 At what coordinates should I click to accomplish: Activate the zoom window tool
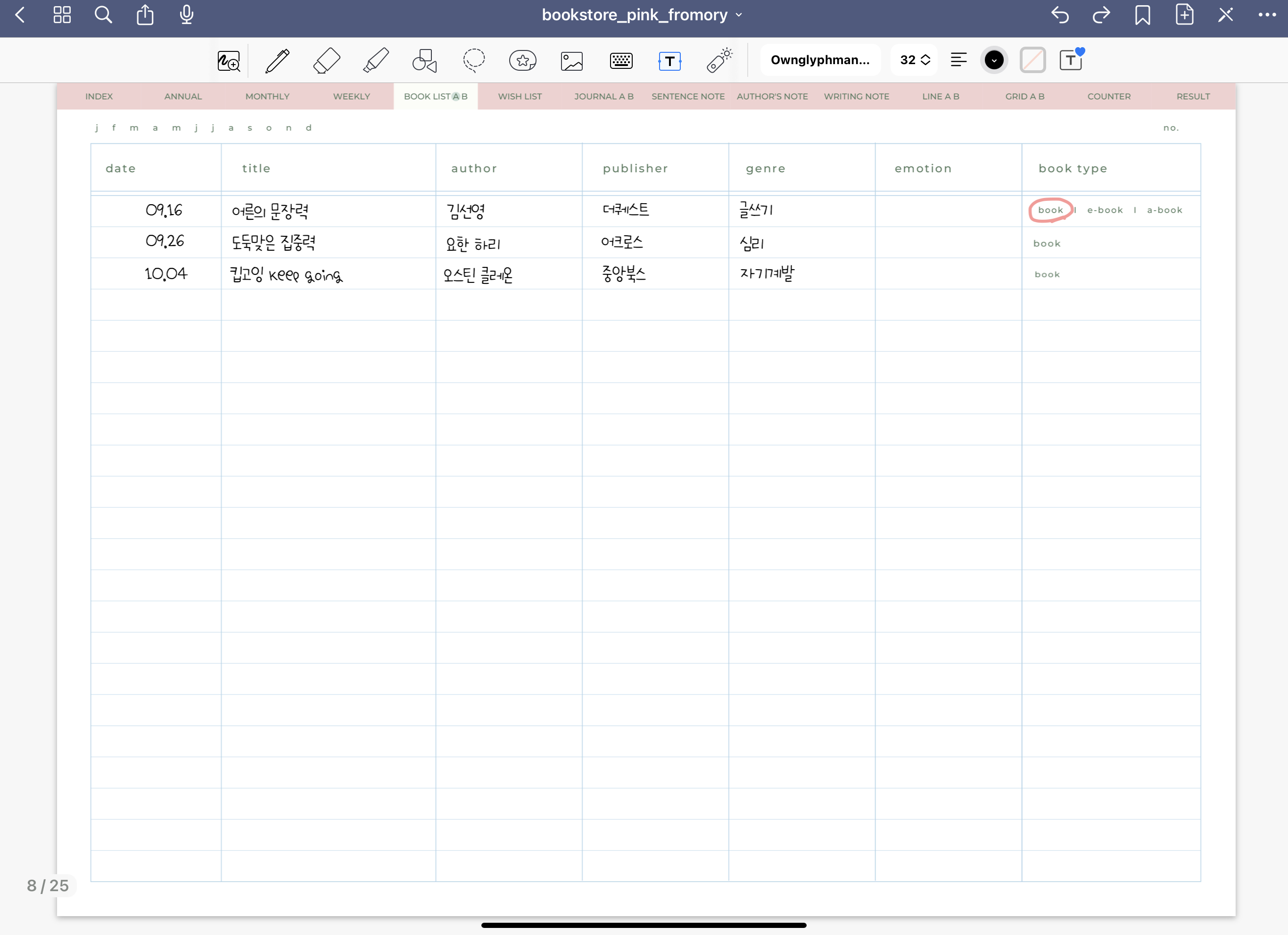pos(229,60)
